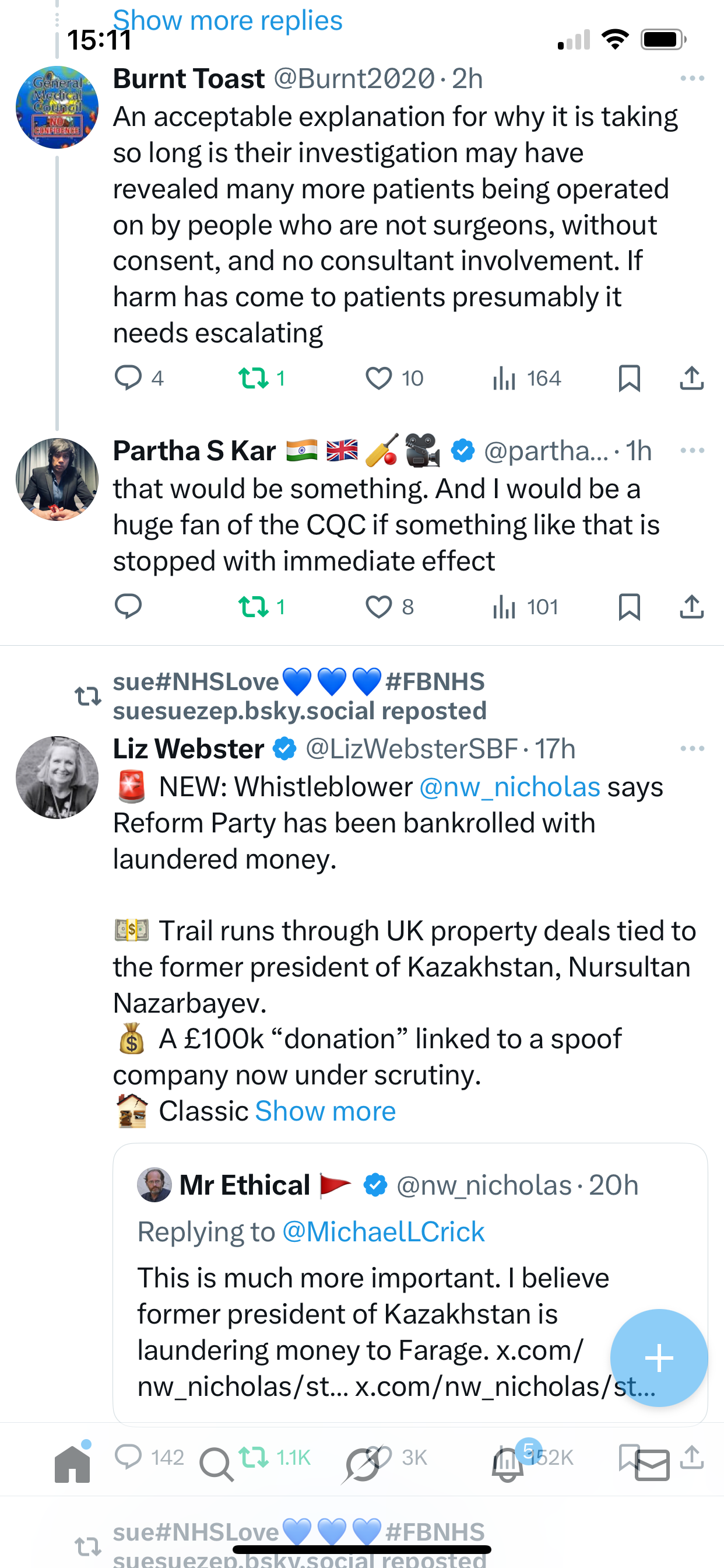Open more options on Partha S Kar's tweet

coord(693,450)
